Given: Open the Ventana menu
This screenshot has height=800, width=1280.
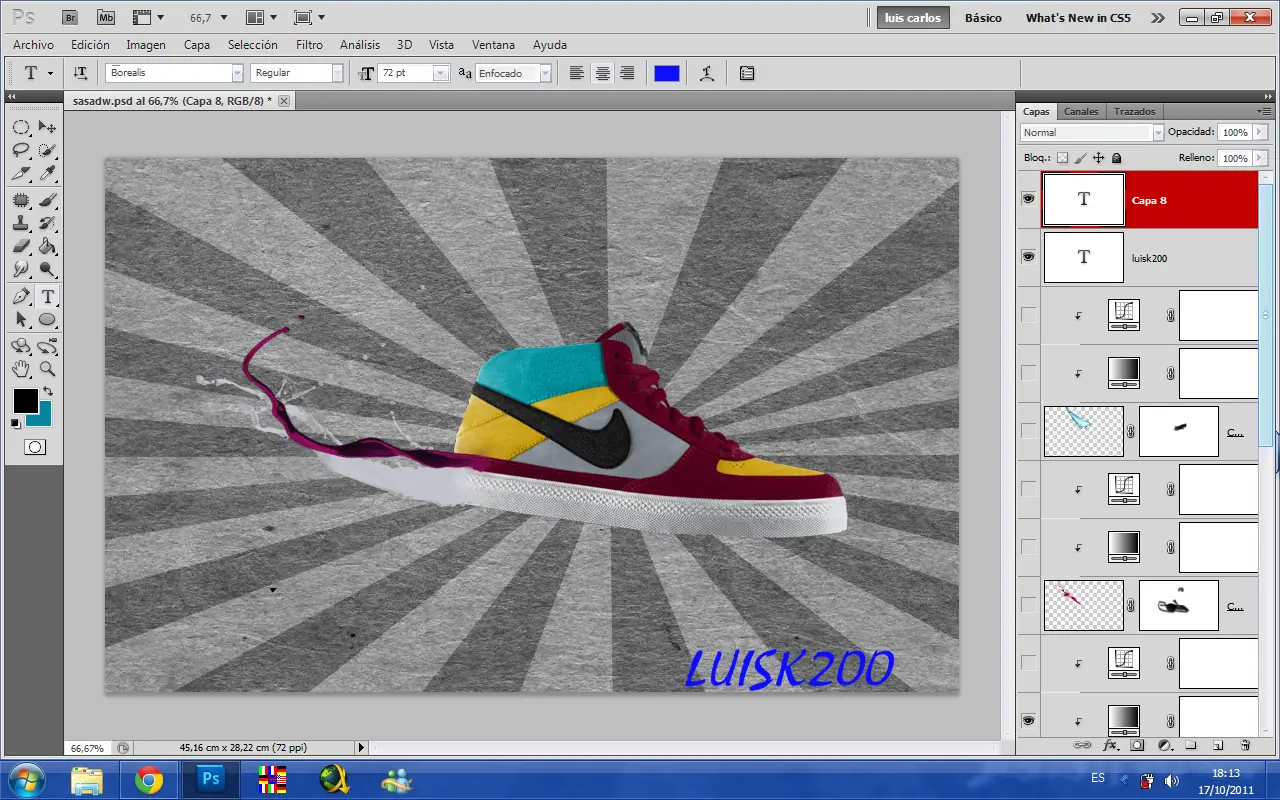Looking at the screenshot, I should click(493, 45).
